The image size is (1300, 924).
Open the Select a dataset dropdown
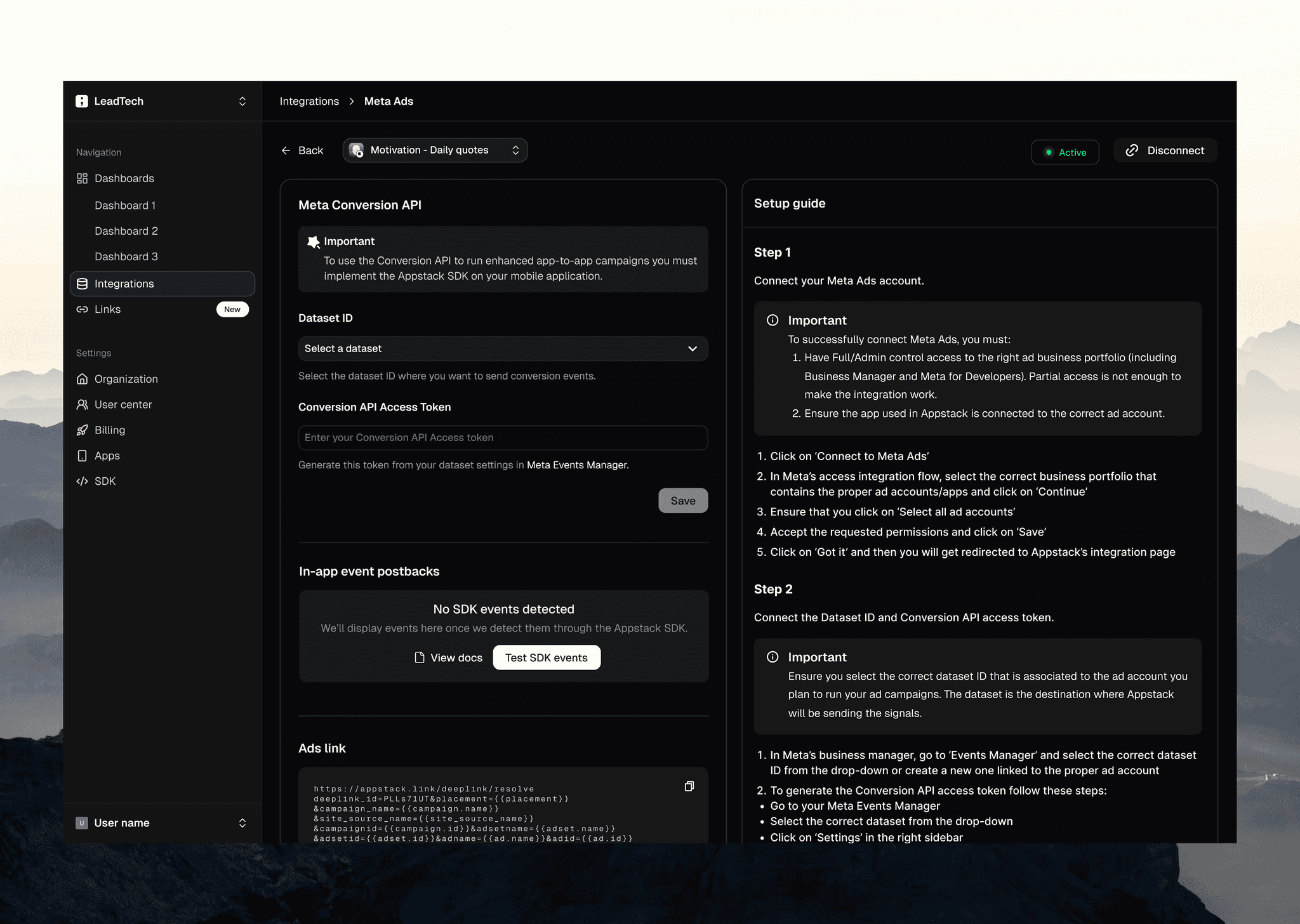click(x=503, y=348)
